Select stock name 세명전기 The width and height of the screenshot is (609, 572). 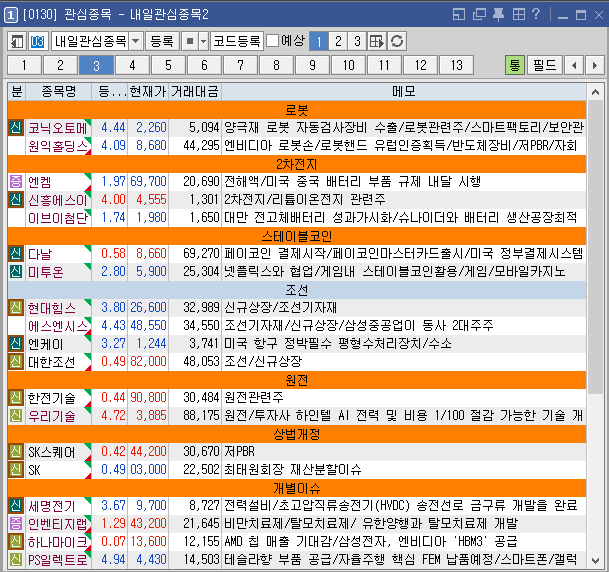click(x=52, y=506)
